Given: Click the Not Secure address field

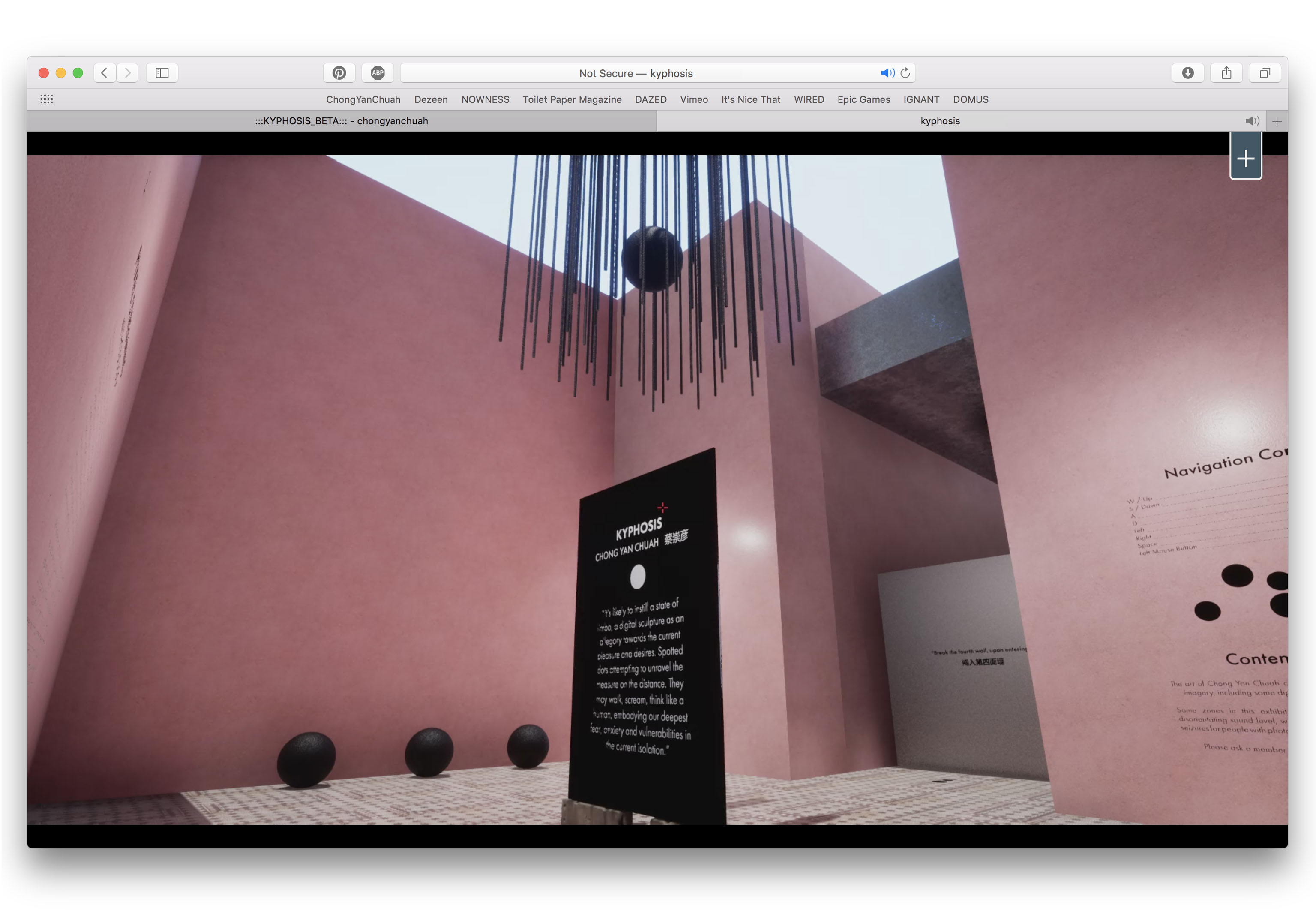Looking at the screenshot, I should (635, 73).
